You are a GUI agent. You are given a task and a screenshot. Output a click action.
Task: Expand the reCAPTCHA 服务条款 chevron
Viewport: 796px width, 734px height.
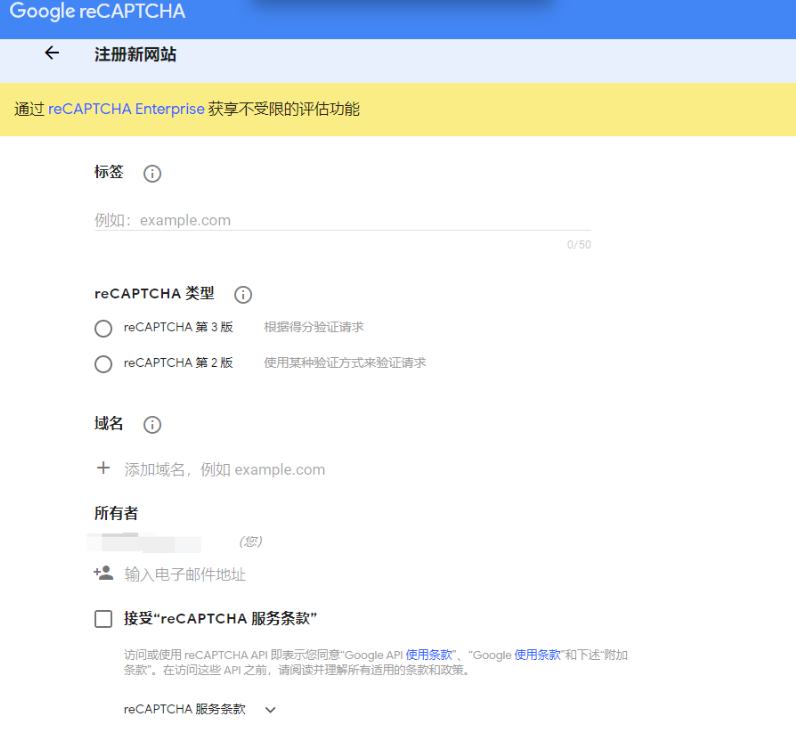(269, 710)
